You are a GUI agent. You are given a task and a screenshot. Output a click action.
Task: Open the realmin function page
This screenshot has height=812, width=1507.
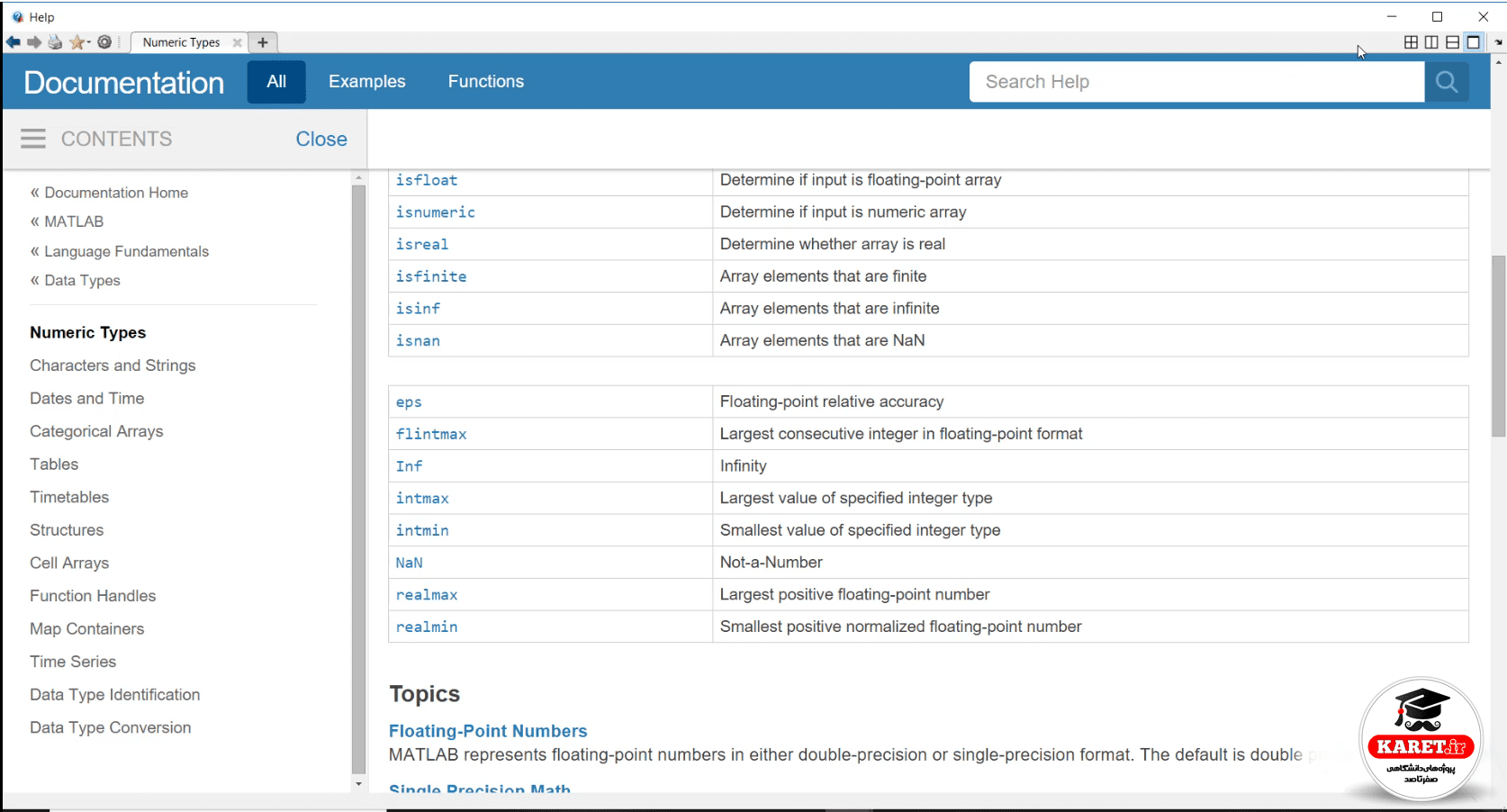(427, 627)
